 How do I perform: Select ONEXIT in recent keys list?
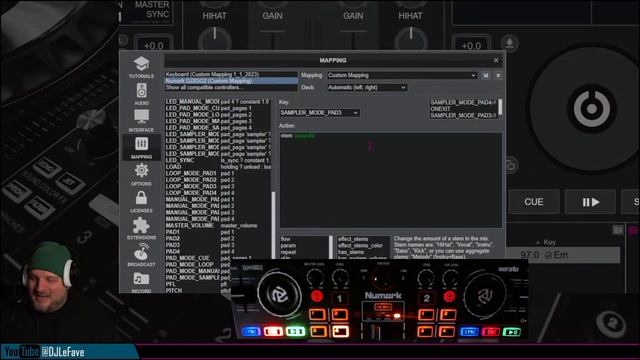pos(463,109)
